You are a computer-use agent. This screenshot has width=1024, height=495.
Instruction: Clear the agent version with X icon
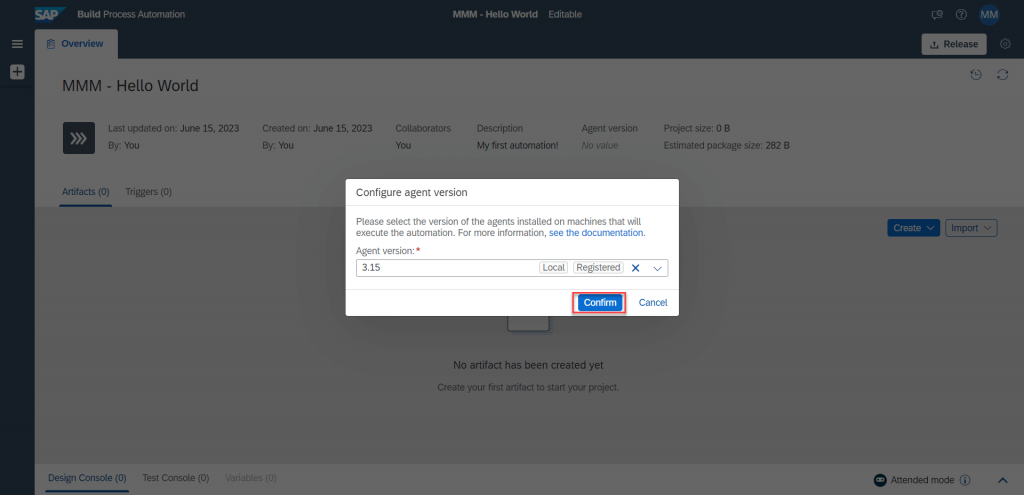point(635,268)
